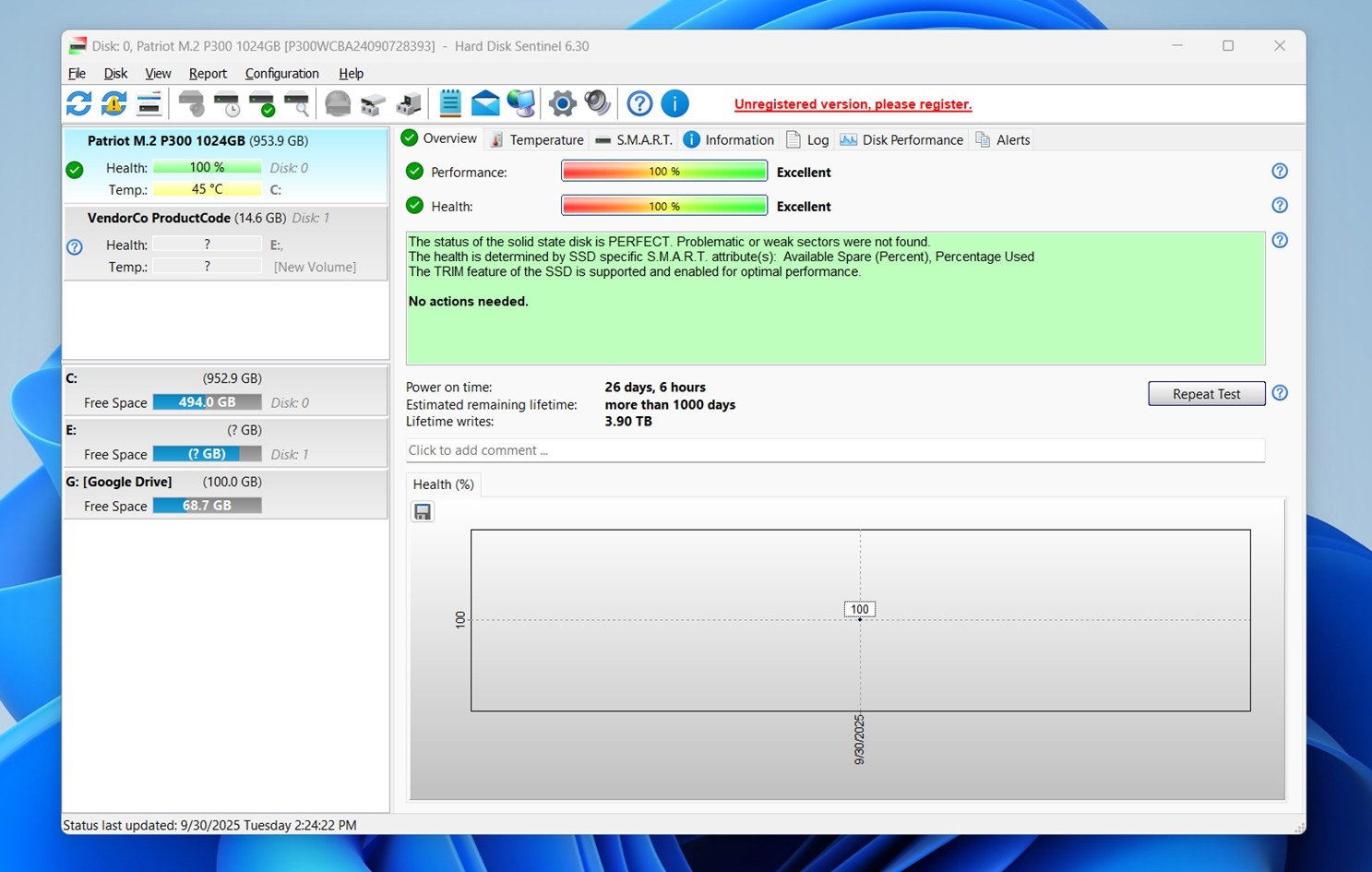The image size is (1372, 872).
Task: Click the speaker icon in toolbar
Action: pyautogui.click(x=598, y=104)
